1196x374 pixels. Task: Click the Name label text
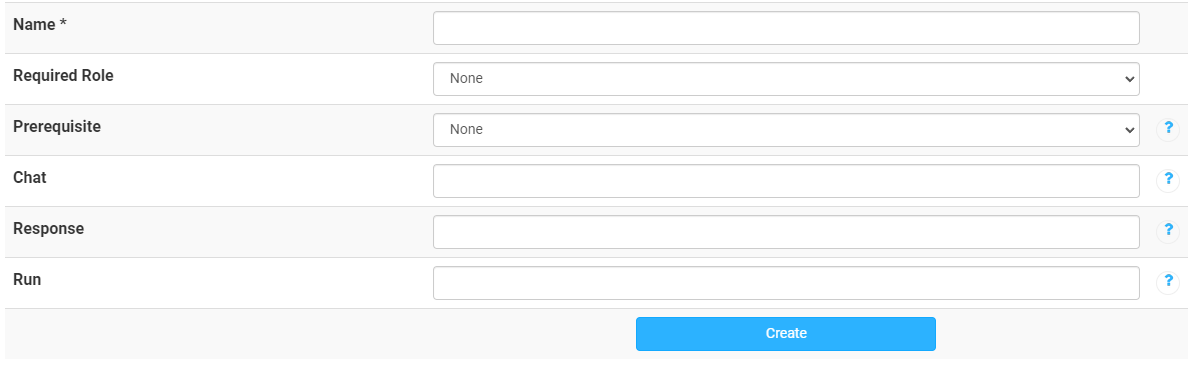tap(34, 24)
